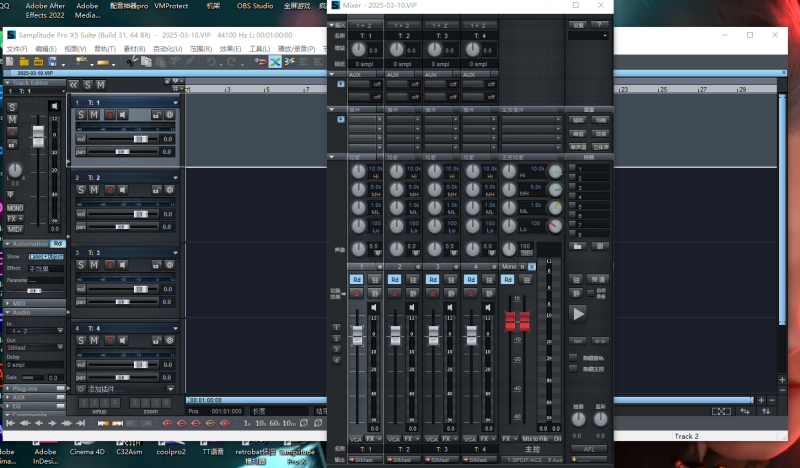Toggle the red magnet snap icon

pyautogui.click(x=261, y=62)
